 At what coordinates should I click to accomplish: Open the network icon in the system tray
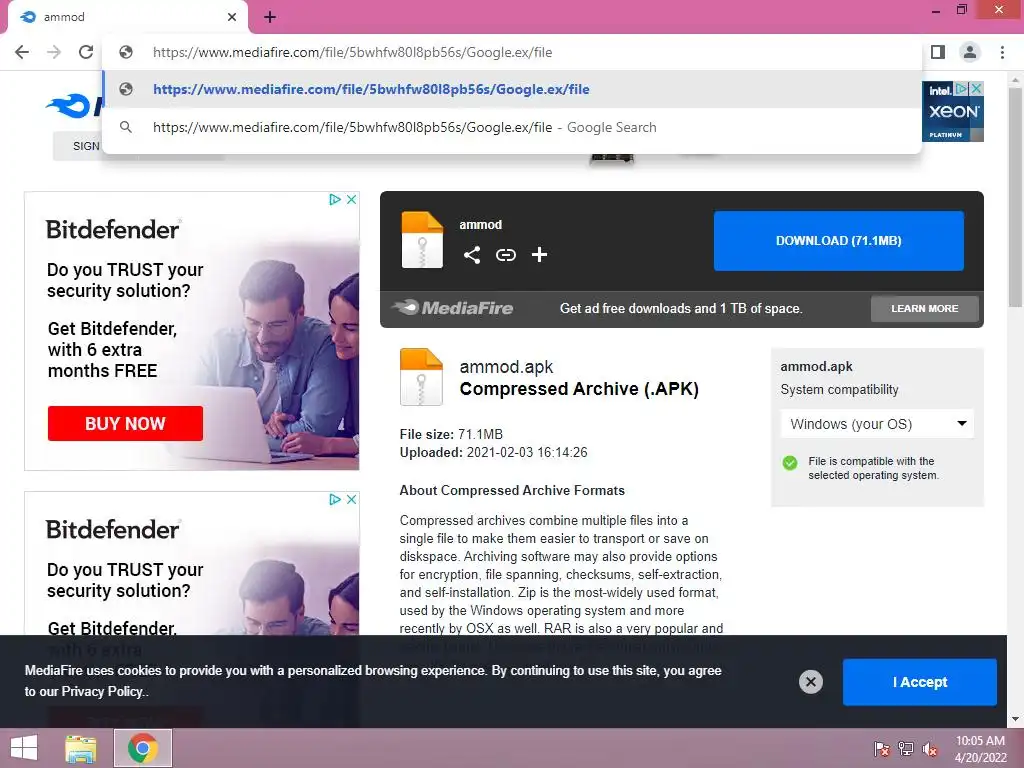pos(906,749)
